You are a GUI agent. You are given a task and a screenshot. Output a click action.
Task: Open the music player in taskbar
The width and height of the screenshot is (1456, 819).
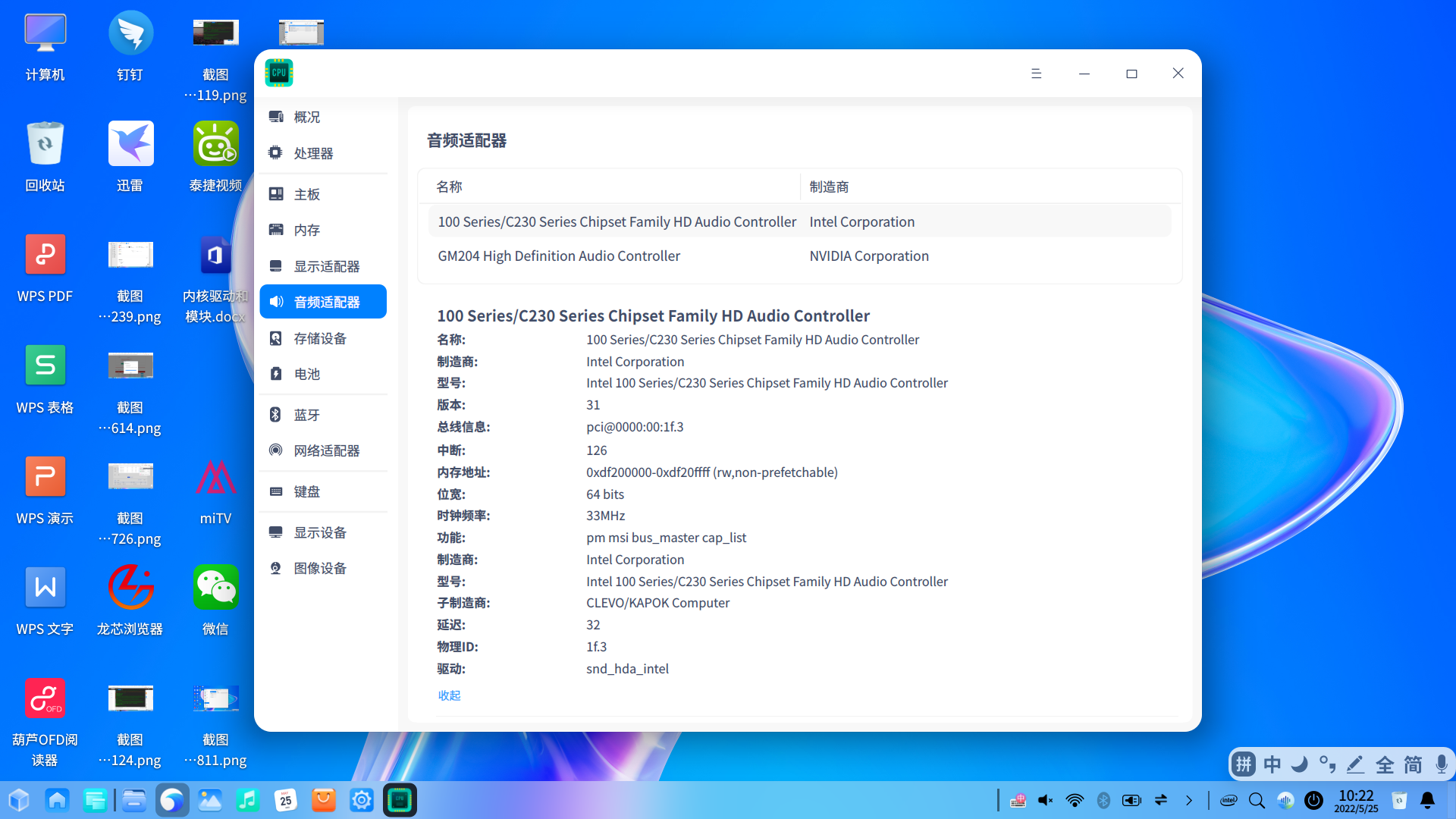pyautogui.click(x=247, y=800)
